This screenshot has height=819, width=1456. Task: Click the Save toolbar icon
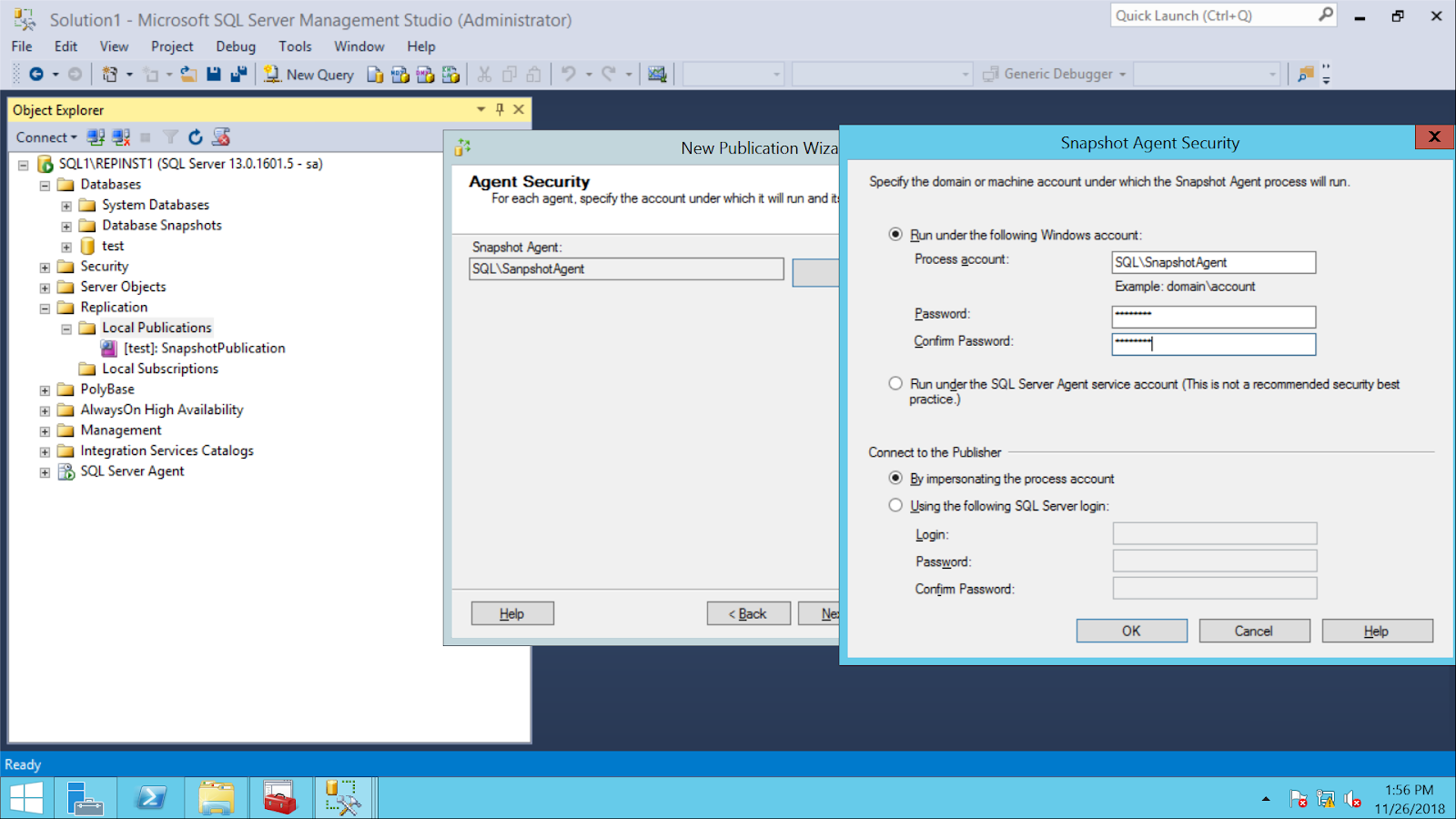[214, 74]
